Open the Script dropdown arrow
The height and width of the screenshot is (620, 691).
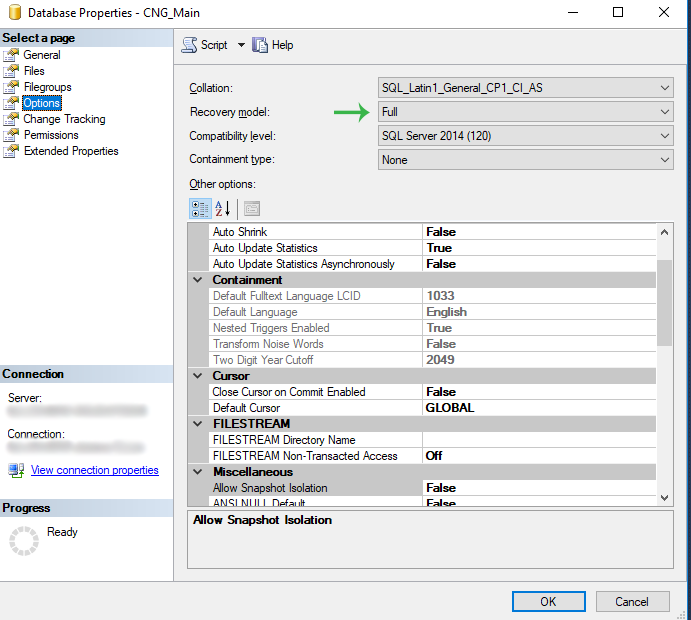pos(241,45)
